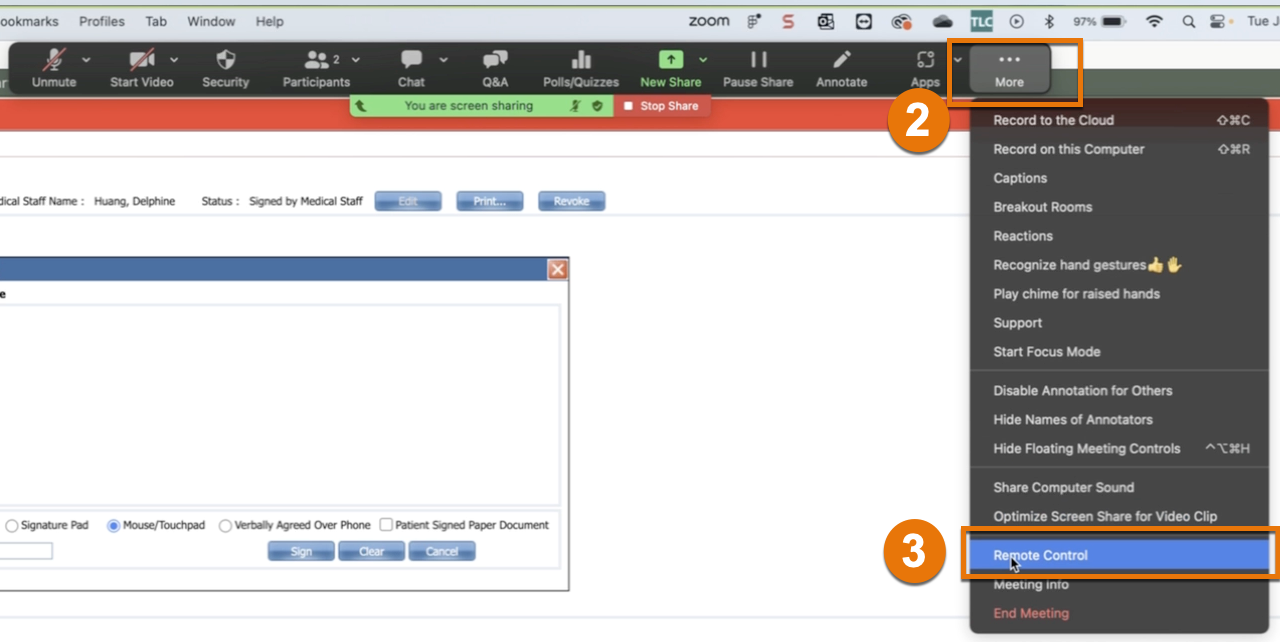Open the Q&A panel
1280x642 pixels.
[494, 68]
